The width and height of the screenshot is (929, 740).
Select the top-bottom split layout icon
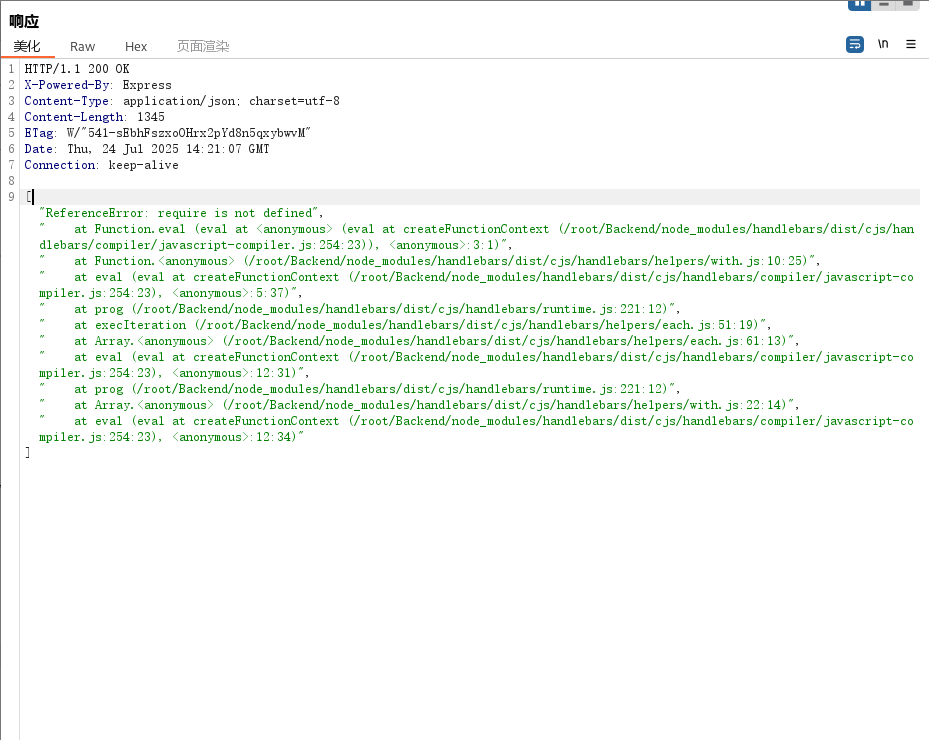tap(883, 4)
